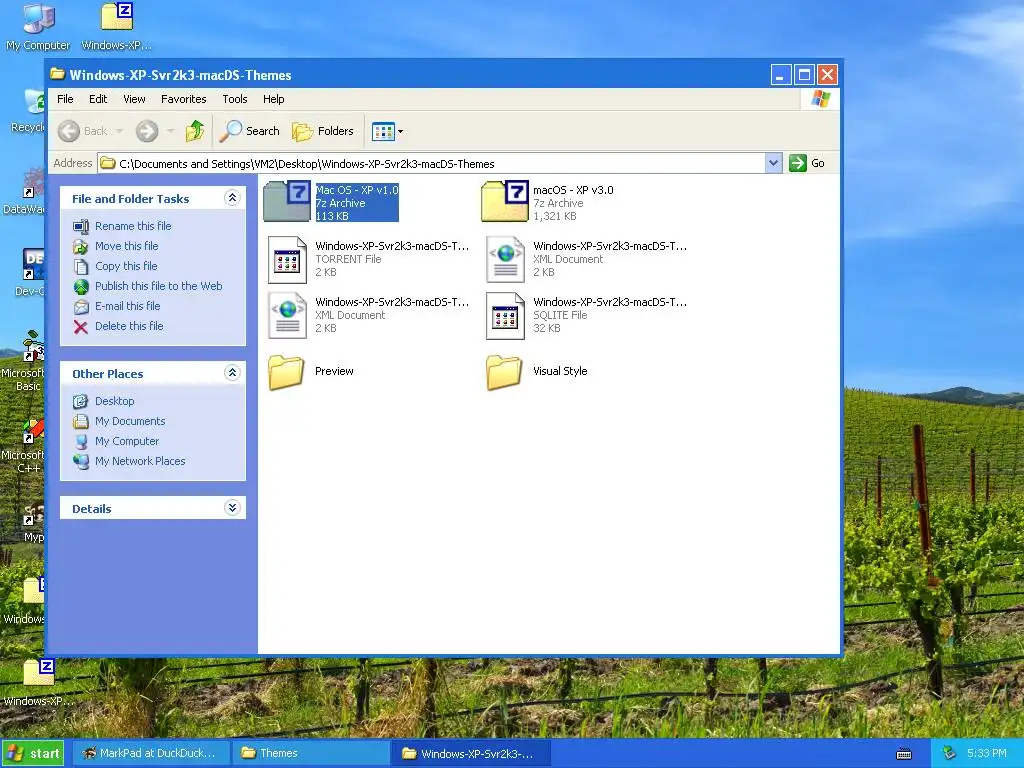Open the Edit menu
The image size is (1024, 768).
pyautogui.click(x=98, y=99)
